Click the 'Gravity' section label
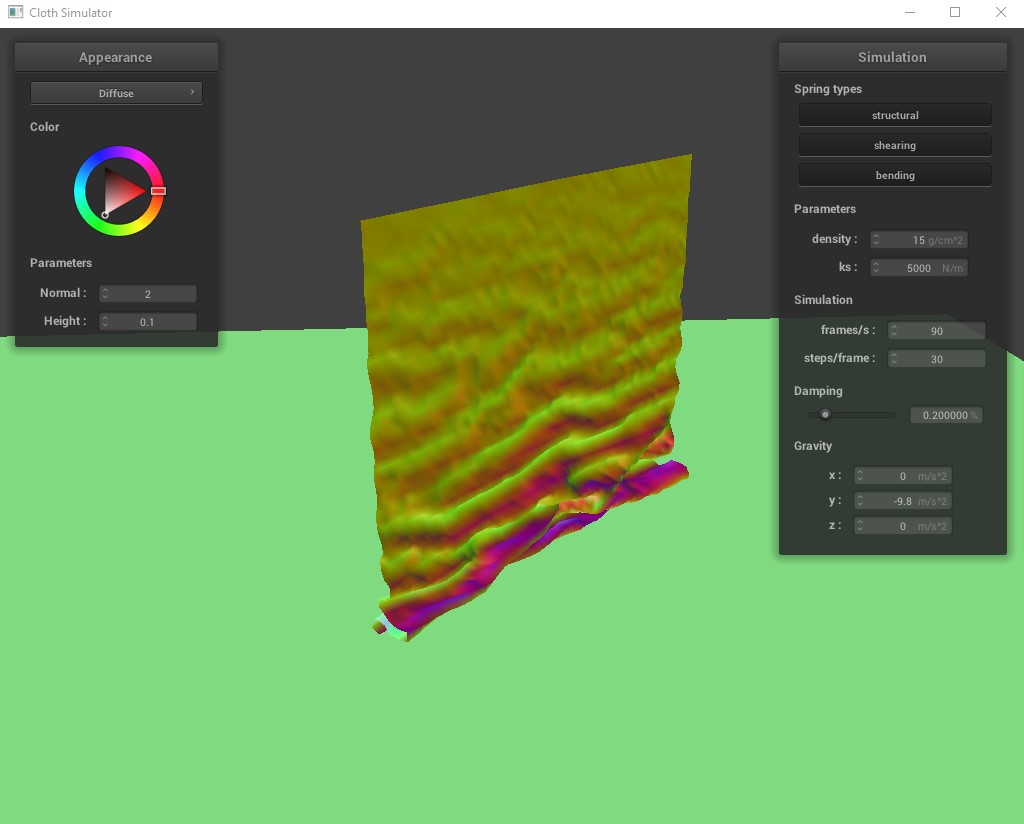 pos(812,446)
